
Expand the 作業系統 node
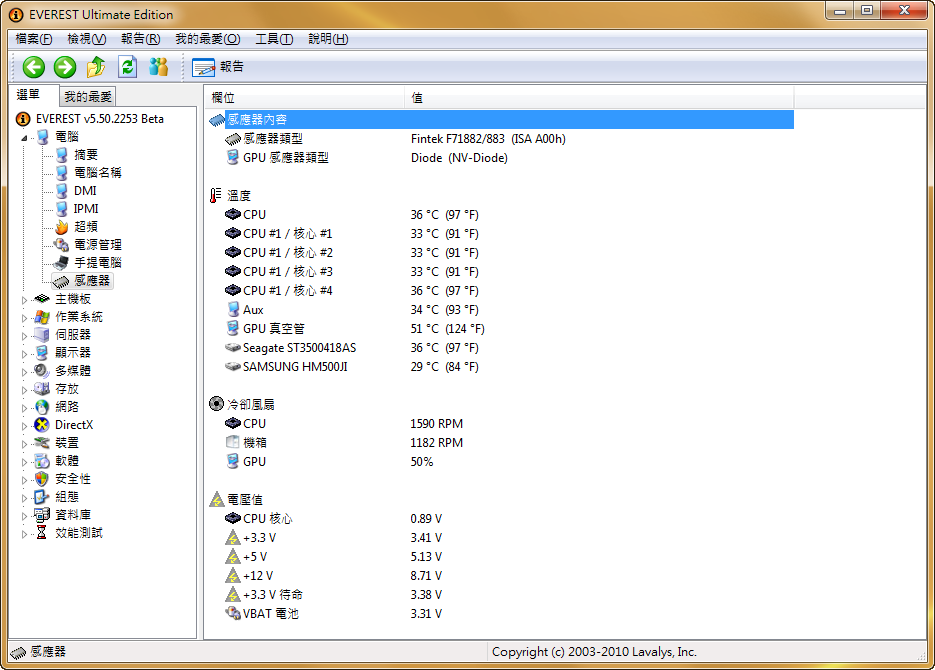coord(24,318)
